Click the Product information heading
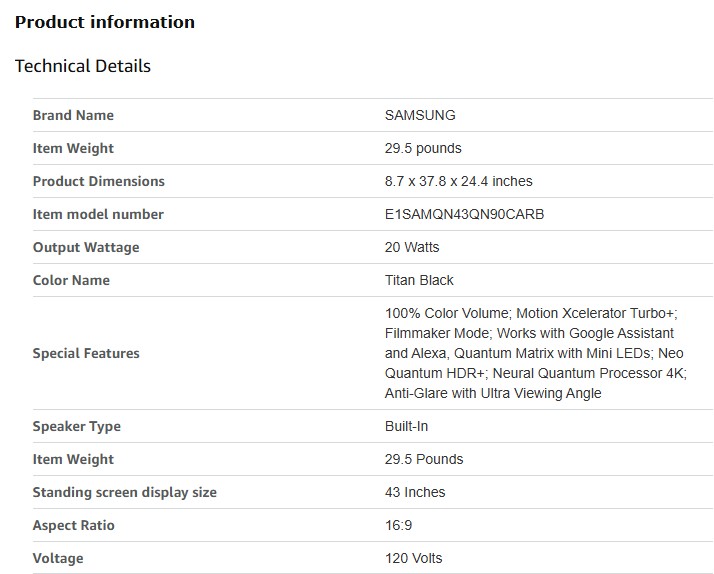This screenshot has width=714, height=574. click(x=105, y=22)
